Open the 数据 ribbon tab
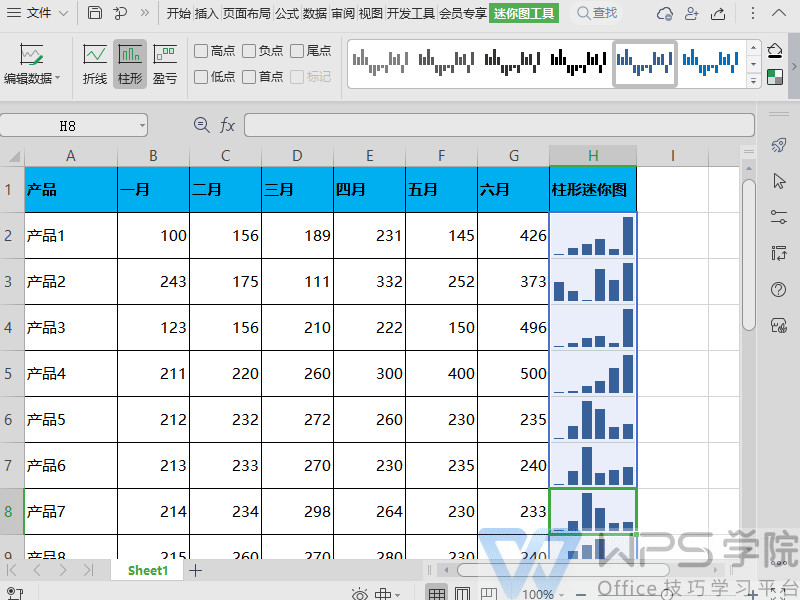The height and width of the screenshot is (600, 800). pos(314,13)
